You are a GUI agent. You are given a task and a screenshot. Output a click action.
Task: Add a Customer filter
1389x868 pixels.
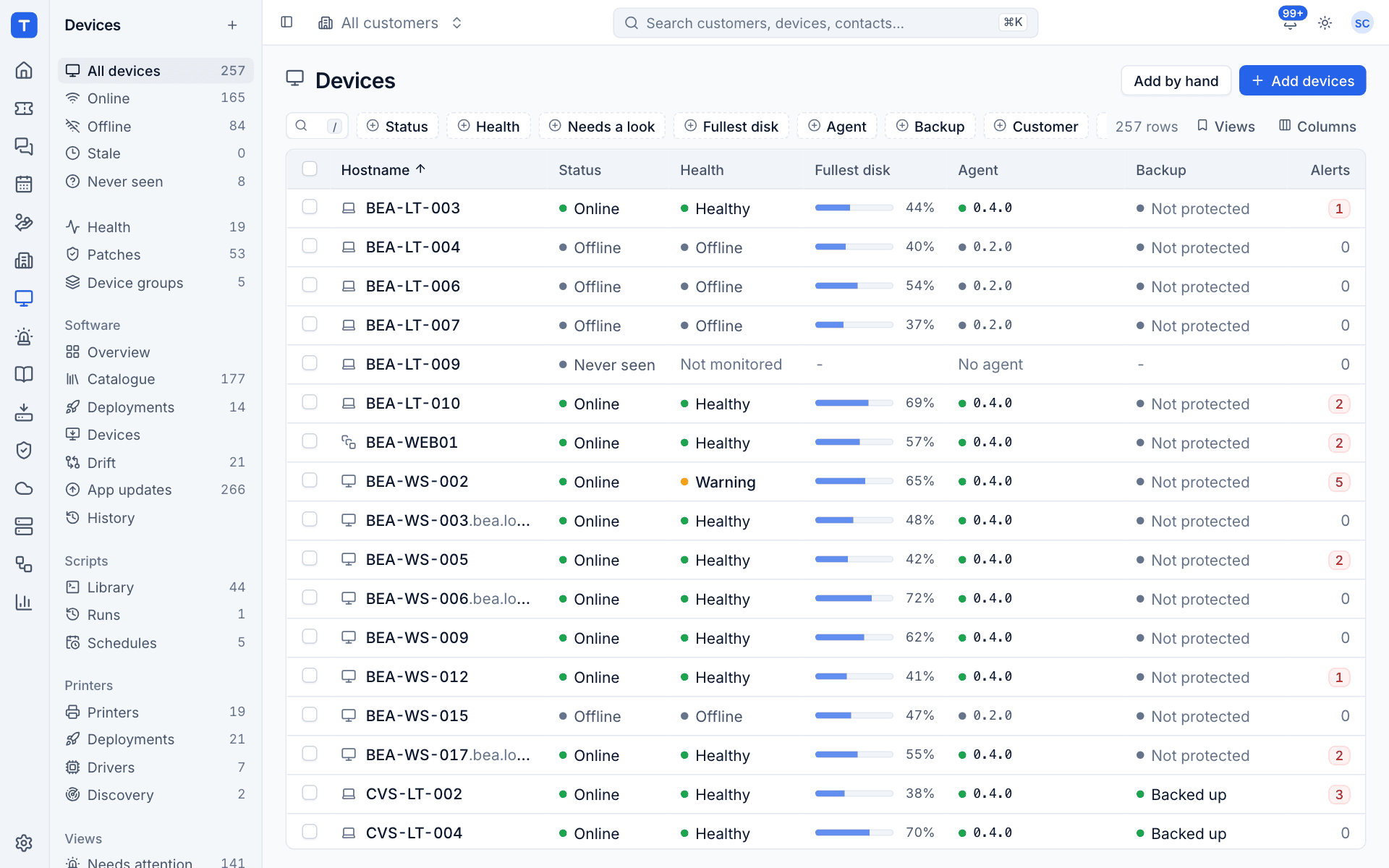[x=1036, y=126]
